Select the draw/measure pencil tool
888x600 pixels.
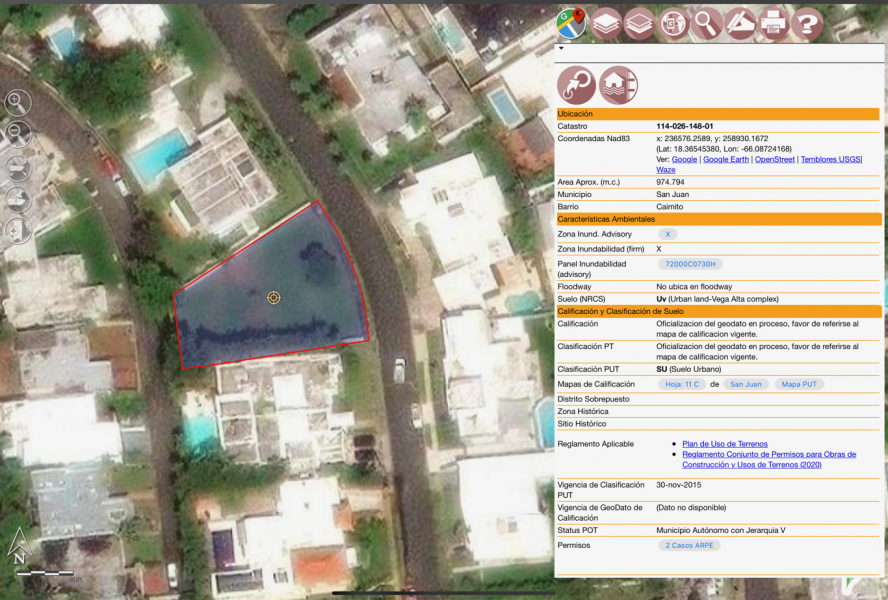[740, 22]
